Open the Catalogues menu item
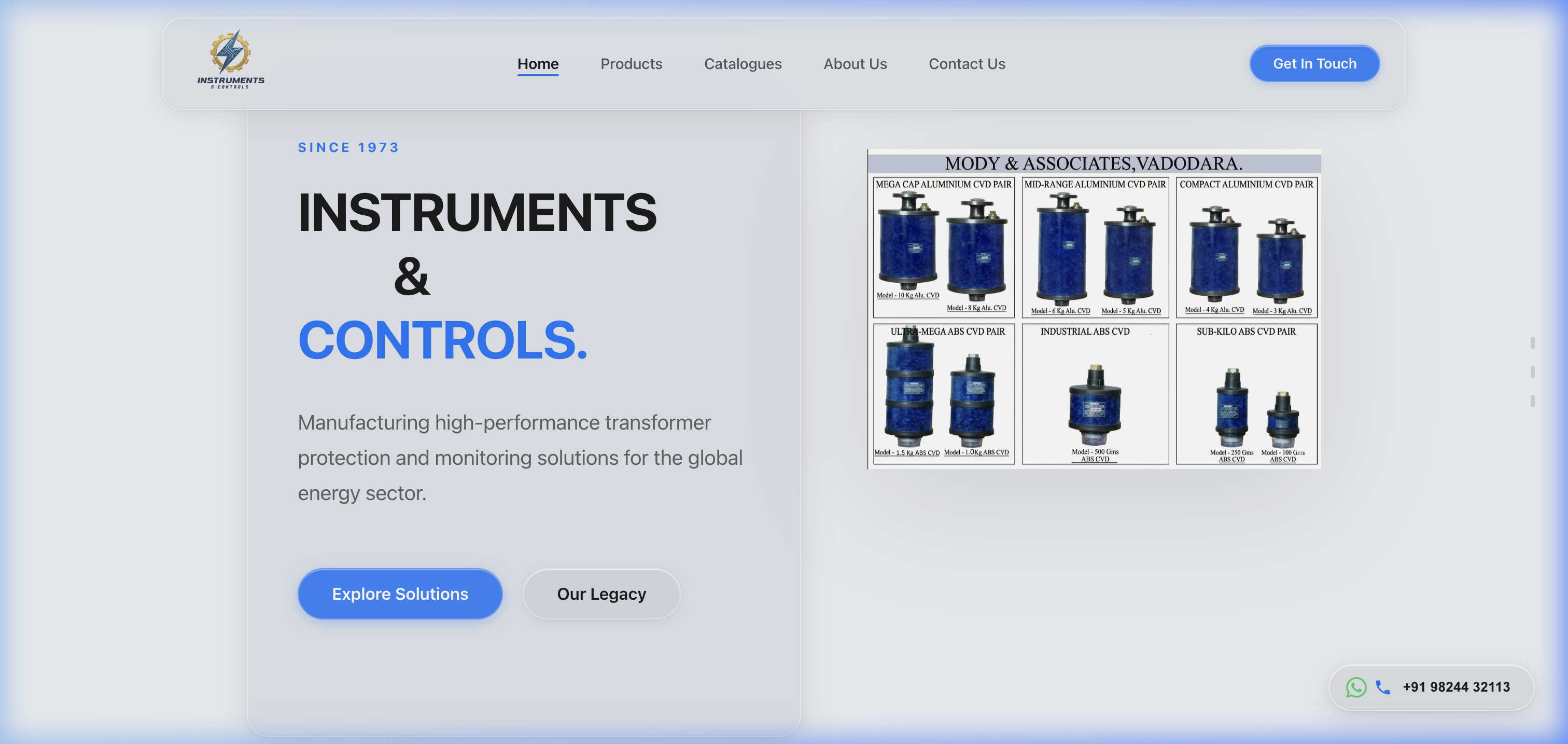Viewport: 1568px width, 744px height. tap(743, 63)
